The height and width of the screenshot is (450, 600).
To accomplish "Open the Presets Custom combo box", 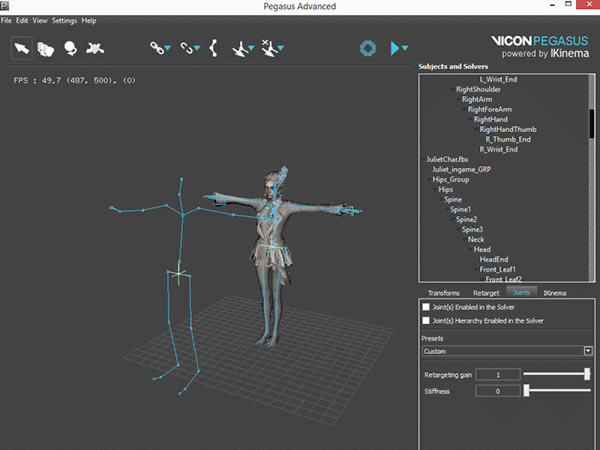I will 507,351.
